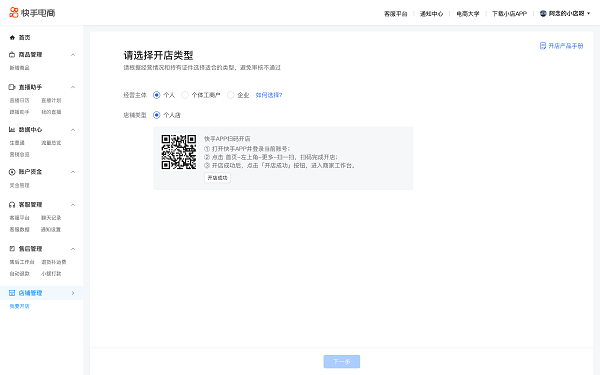
Task: Click the home icon beside 首页
Action: tap(12, 38)
